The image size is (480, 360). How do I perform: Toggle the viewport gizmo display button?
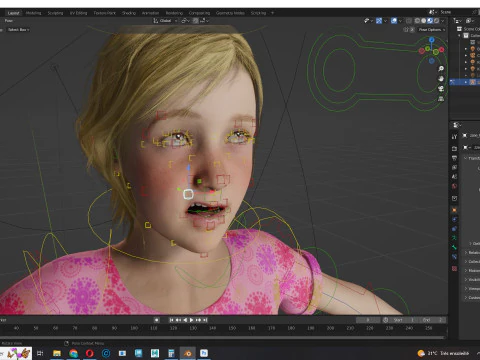pyautogui.click(x=379, y=21)
